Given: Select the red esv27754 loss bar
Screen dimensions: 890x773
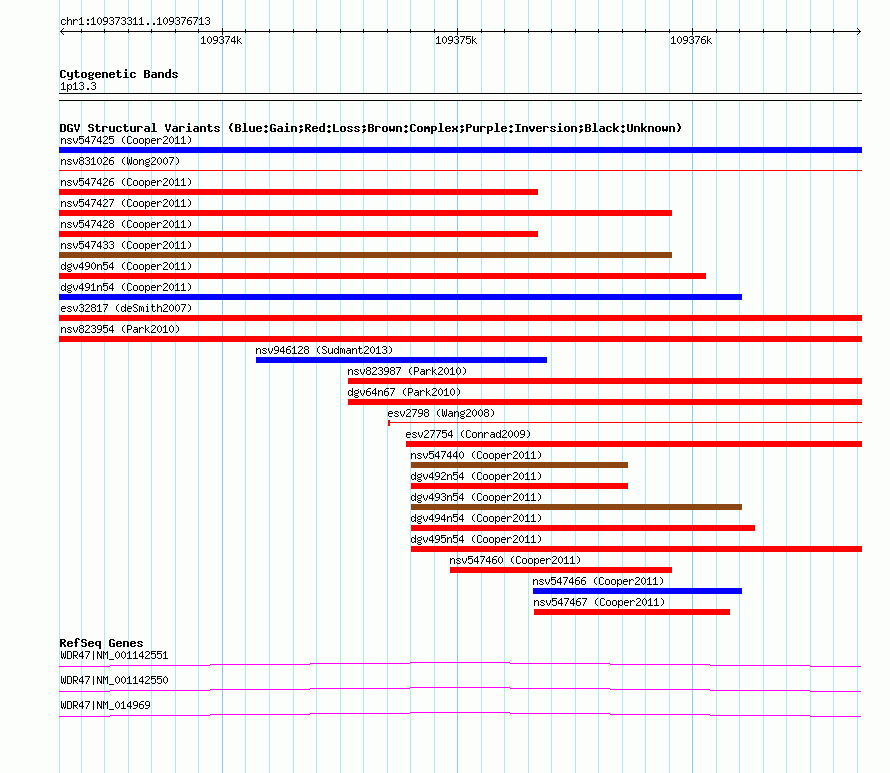Looking at the screenshot, I should click(x=634, y=444).
